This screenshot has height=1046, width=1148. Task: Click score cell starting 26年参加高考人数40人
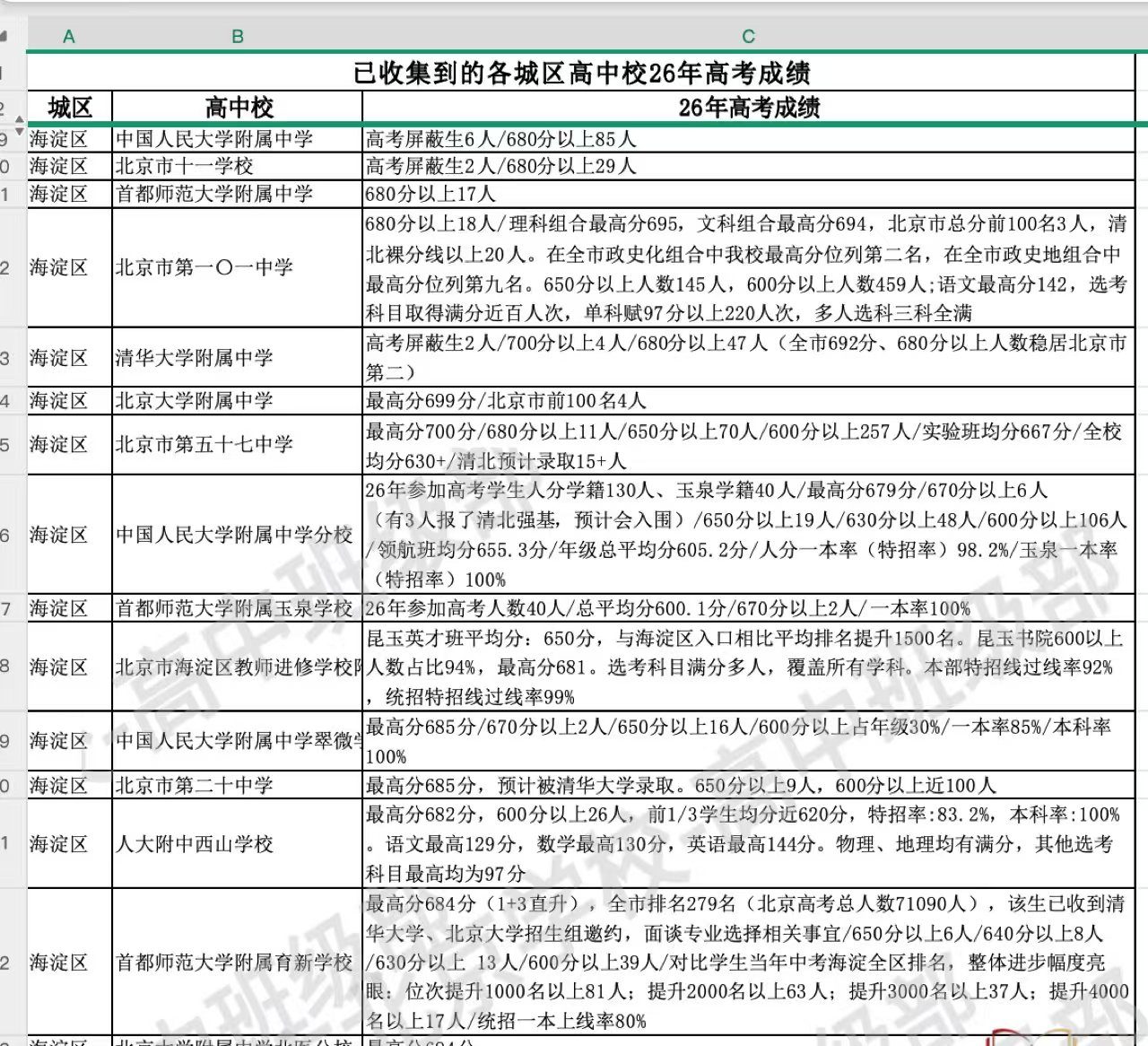(749, 608)
